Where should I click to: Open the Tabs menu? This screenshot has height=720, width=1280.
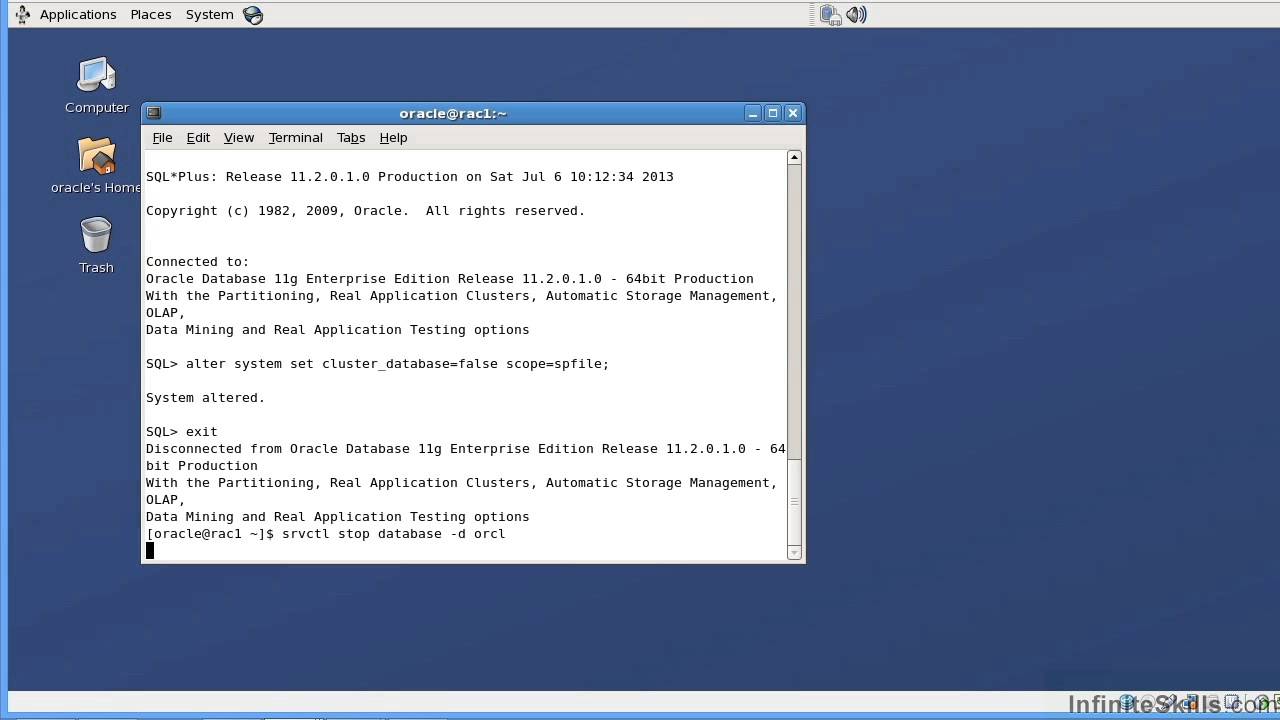(351, 138)
